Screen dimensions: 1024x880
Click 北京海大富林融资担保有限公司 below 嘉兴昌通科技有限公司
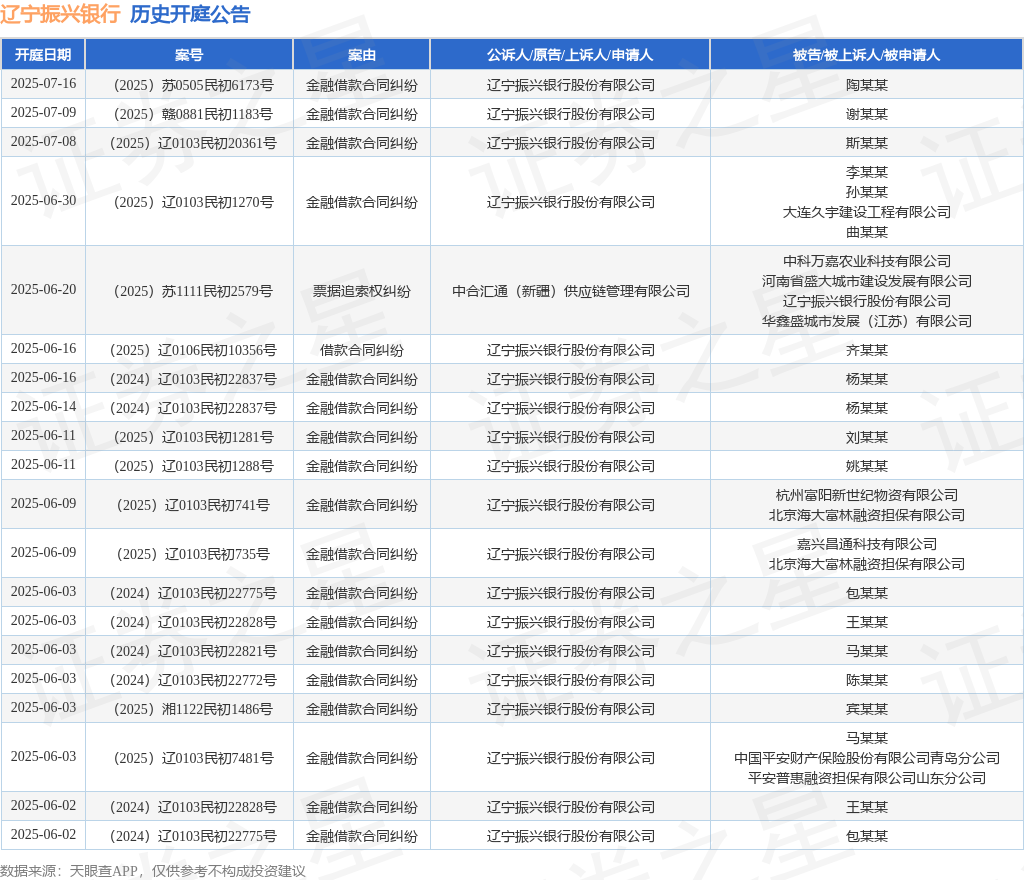pyautogui.click(x=867, y=564)
